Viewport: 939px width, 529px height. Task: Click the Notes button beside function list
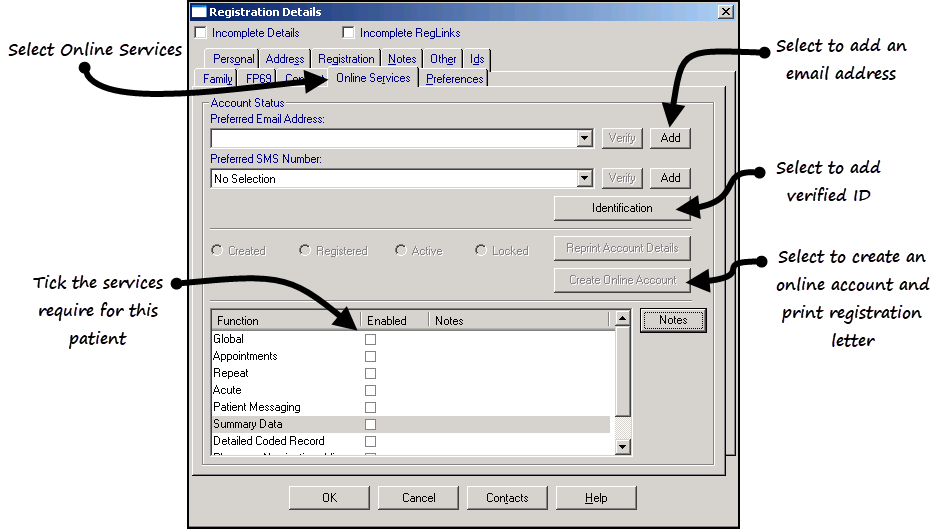click(673, 320)
